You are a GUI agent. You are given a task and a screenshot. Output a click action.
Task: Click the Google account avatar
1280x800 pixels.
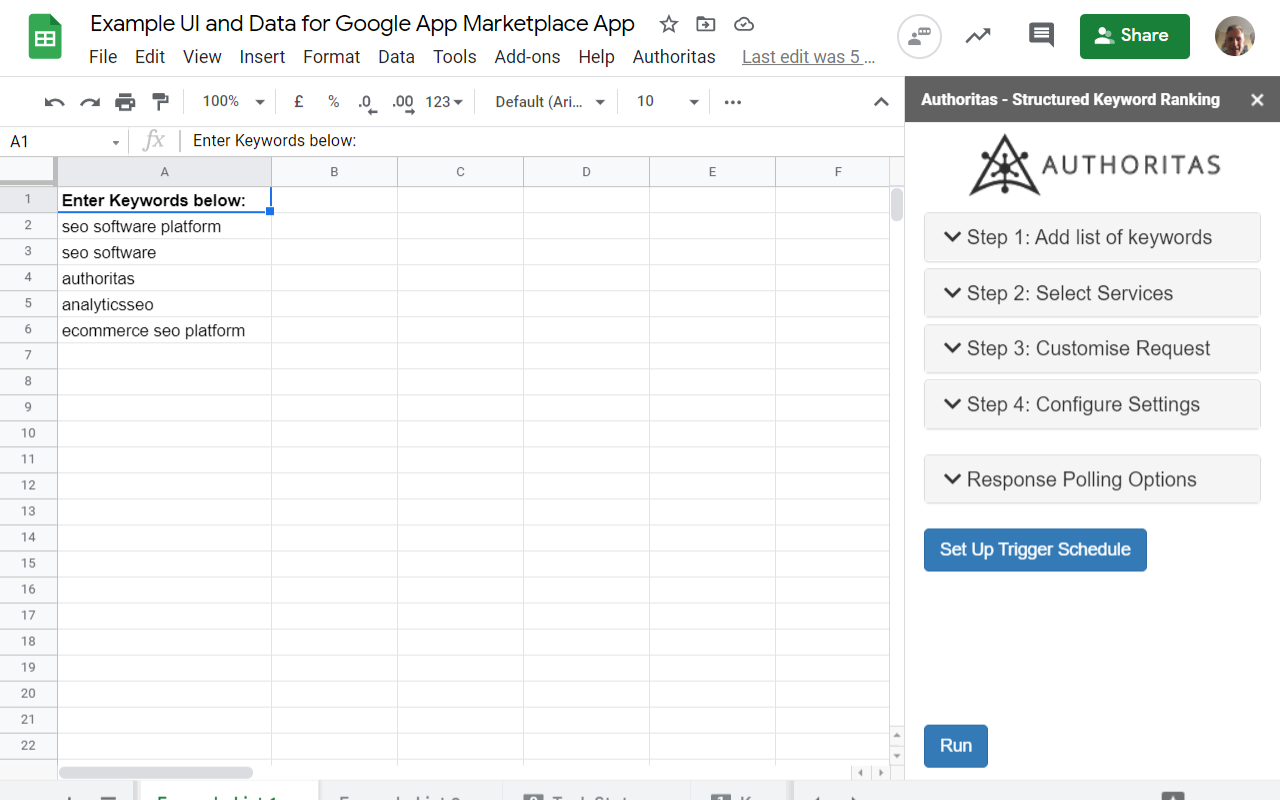tap(1235, 36)
